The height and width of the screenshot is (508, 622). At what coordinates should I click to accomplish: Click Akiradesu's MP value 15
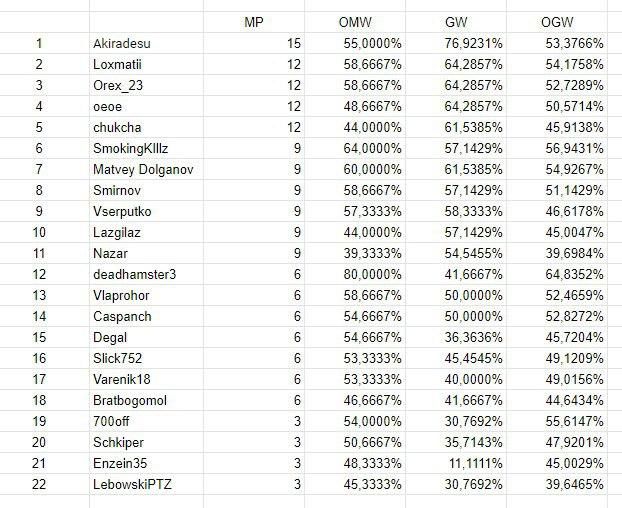(294, 43)
